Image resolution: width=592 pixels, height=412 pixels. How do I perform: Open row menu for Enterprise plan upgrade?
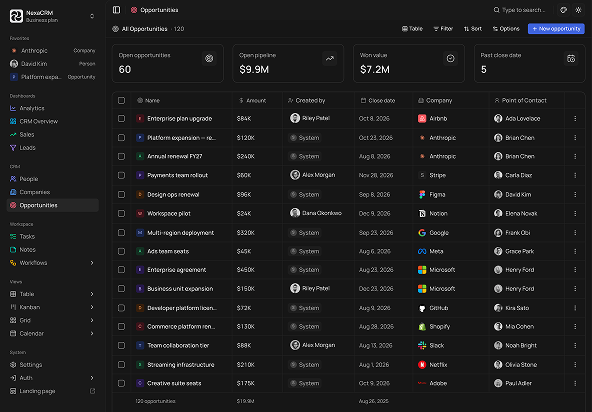click(575, 119)
